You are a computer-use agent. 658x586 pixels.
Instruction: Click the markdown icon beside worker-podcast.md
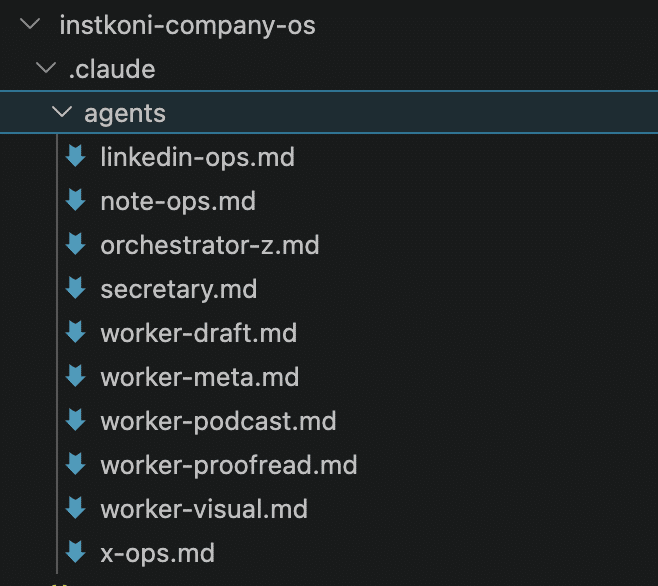[x=75, y=421]
